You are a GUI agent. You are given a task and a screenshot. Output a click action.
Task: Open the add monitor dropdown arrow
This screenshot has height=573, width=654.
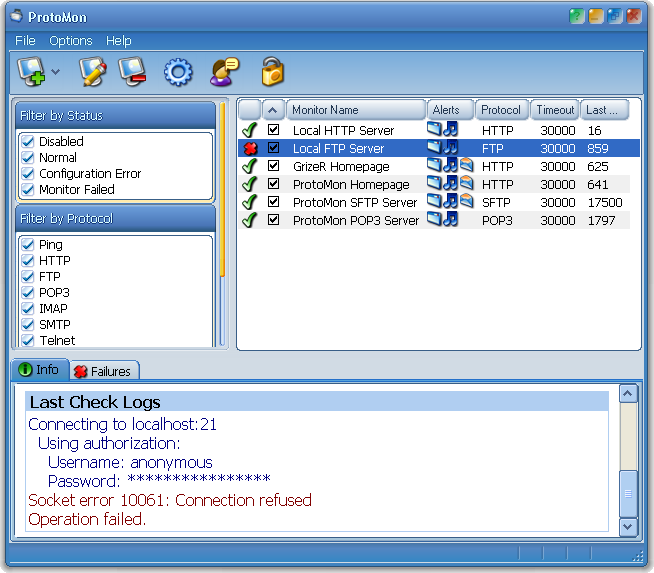point(55,72)
